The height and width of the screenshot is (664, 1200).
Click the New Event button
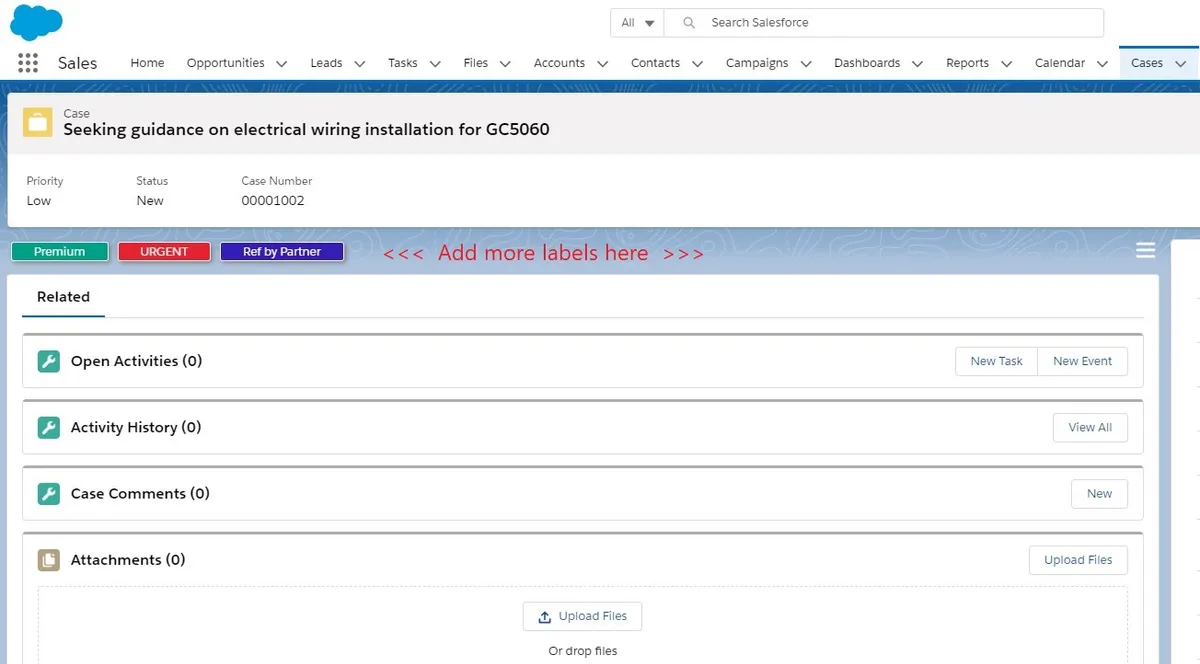click(x=1082, y=361)
